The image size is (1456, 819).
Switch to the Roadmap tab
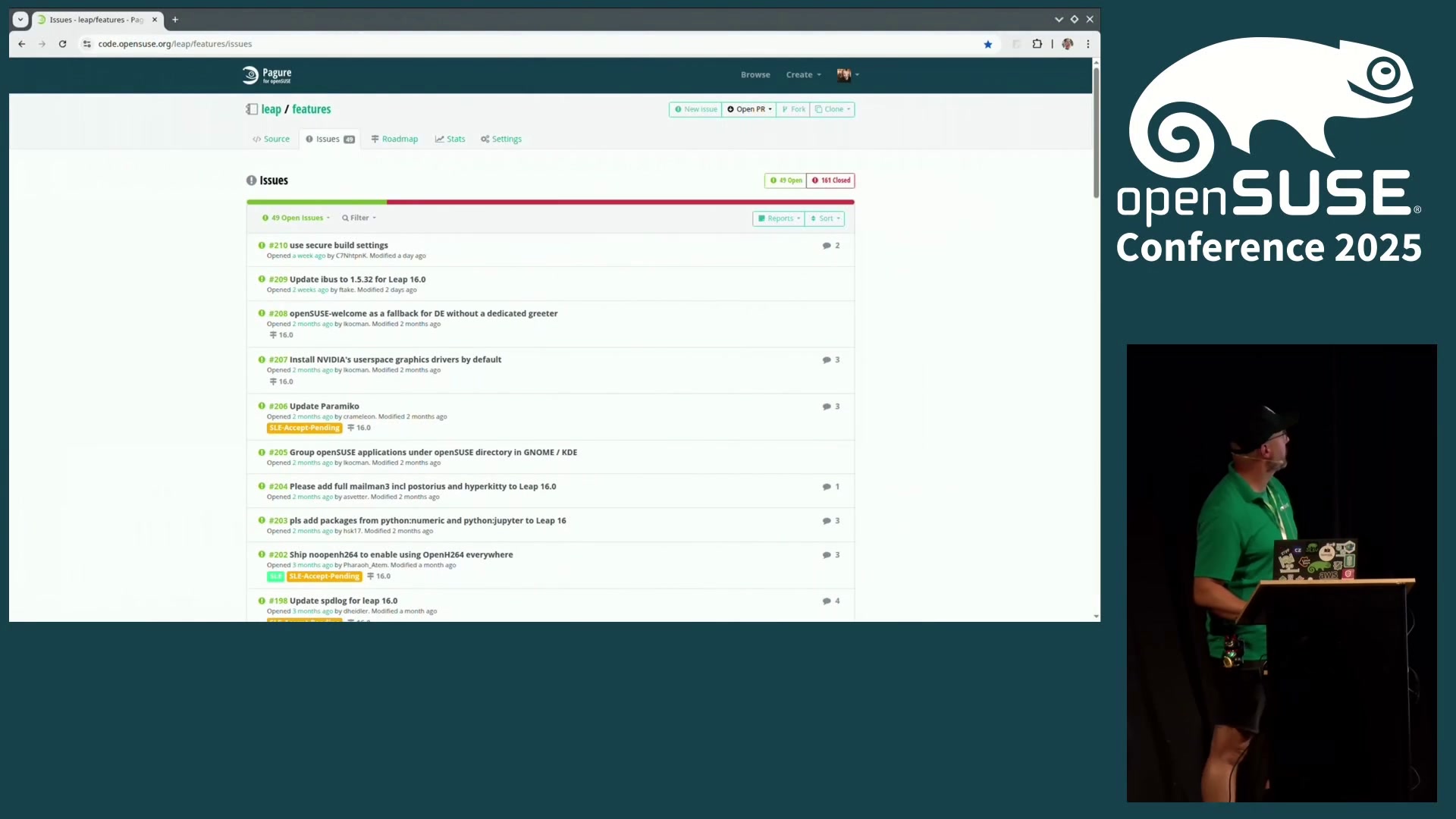[394, 140]
